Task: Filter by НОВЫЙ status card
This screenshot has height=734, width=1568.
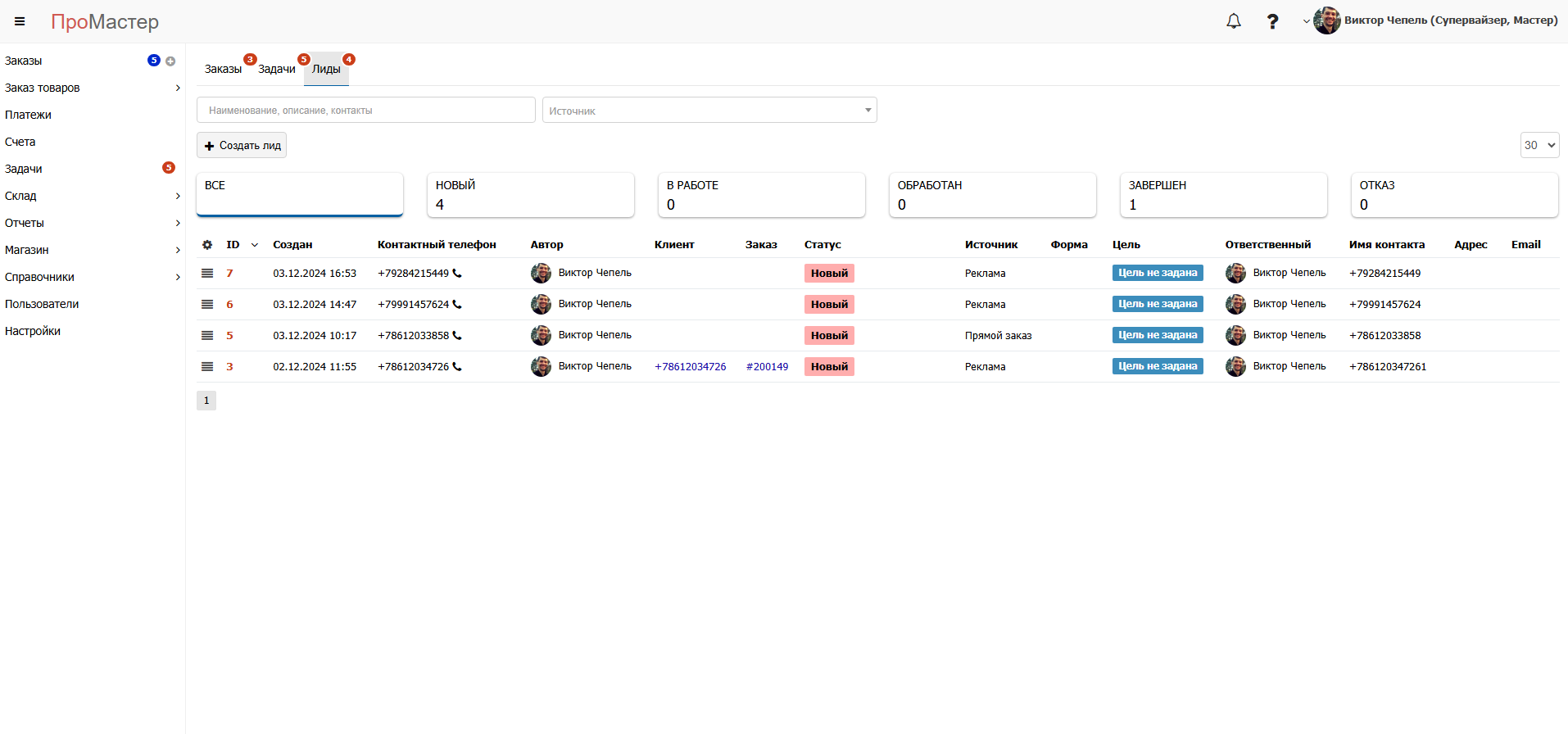Action: 531,195
